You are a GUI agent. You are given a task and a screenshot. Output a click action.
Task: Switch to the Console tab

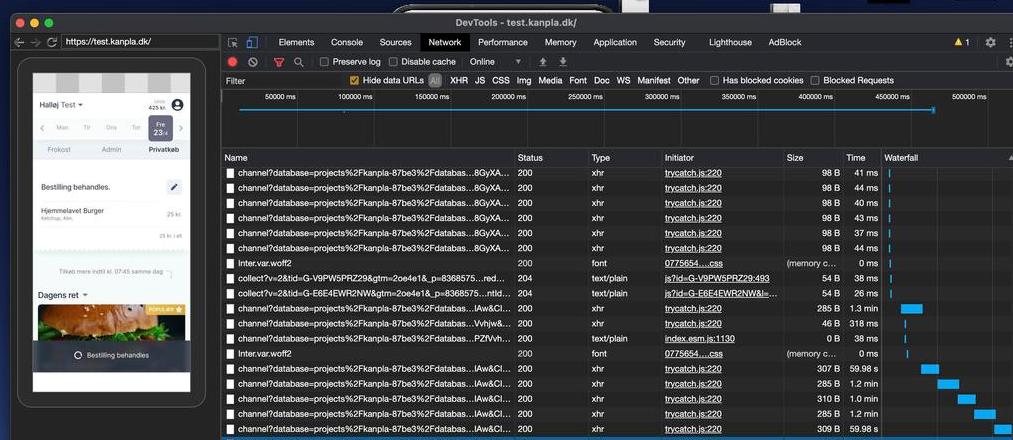pos(347,43)
